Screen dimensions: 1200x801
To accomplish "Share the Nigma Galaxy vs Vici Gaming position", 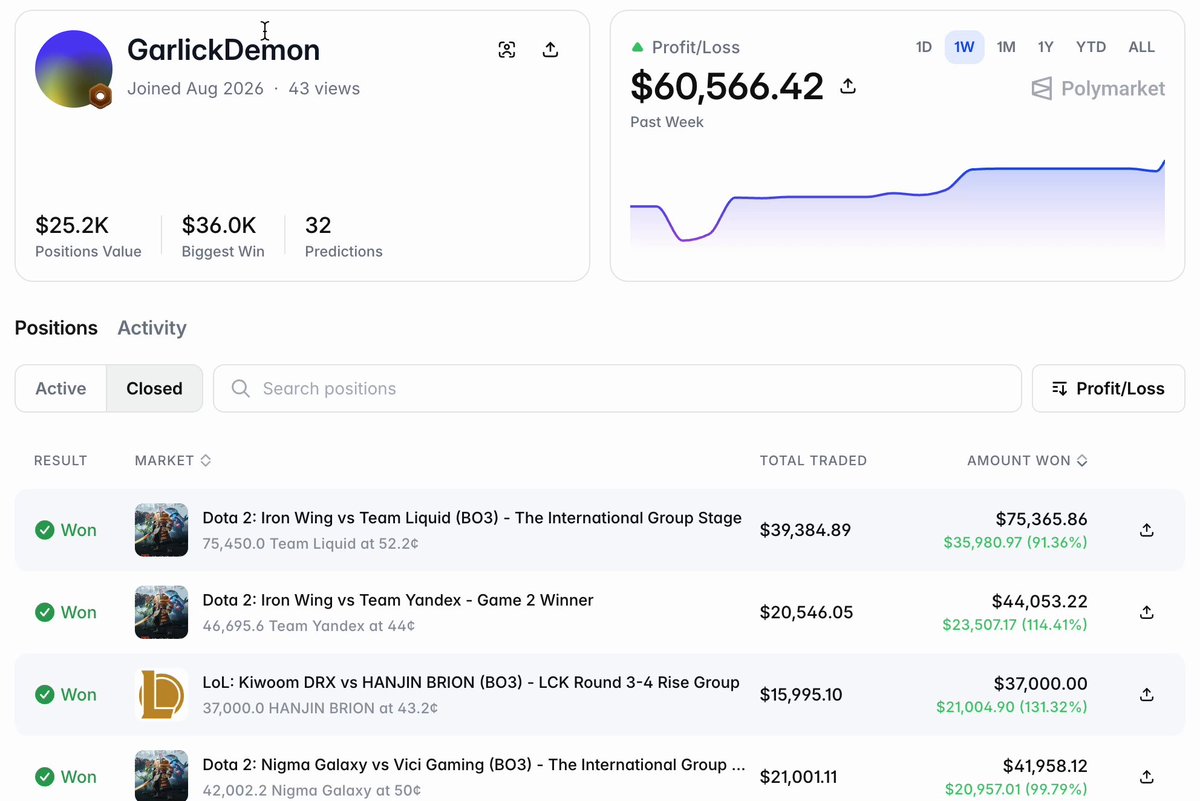I will coord(1147,776).
